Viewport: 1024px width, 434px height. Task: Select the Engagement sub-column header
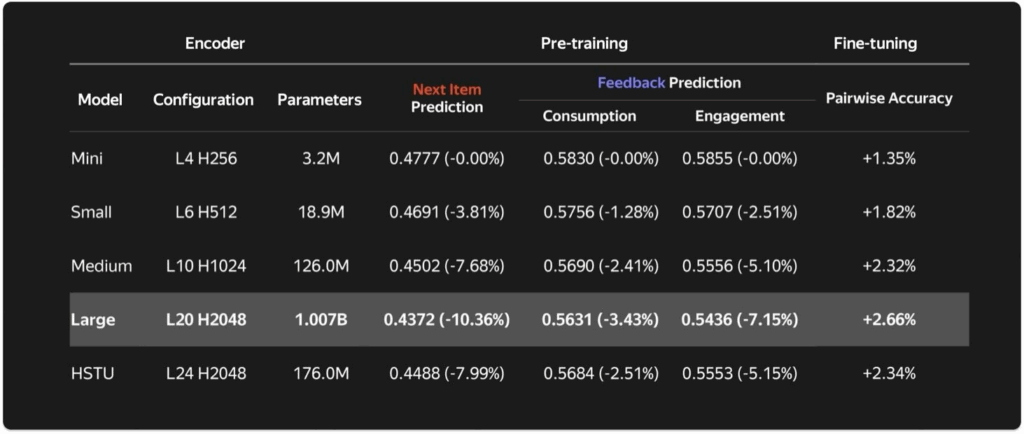click(x=739, y=116)
